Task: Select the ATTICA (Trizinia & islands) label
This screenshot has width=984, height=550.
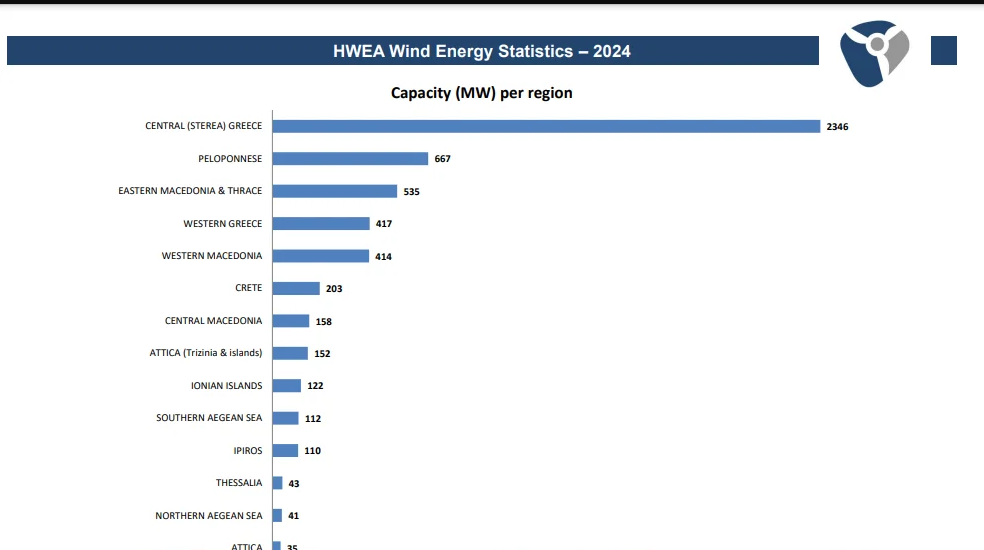Action: [206, 353]
